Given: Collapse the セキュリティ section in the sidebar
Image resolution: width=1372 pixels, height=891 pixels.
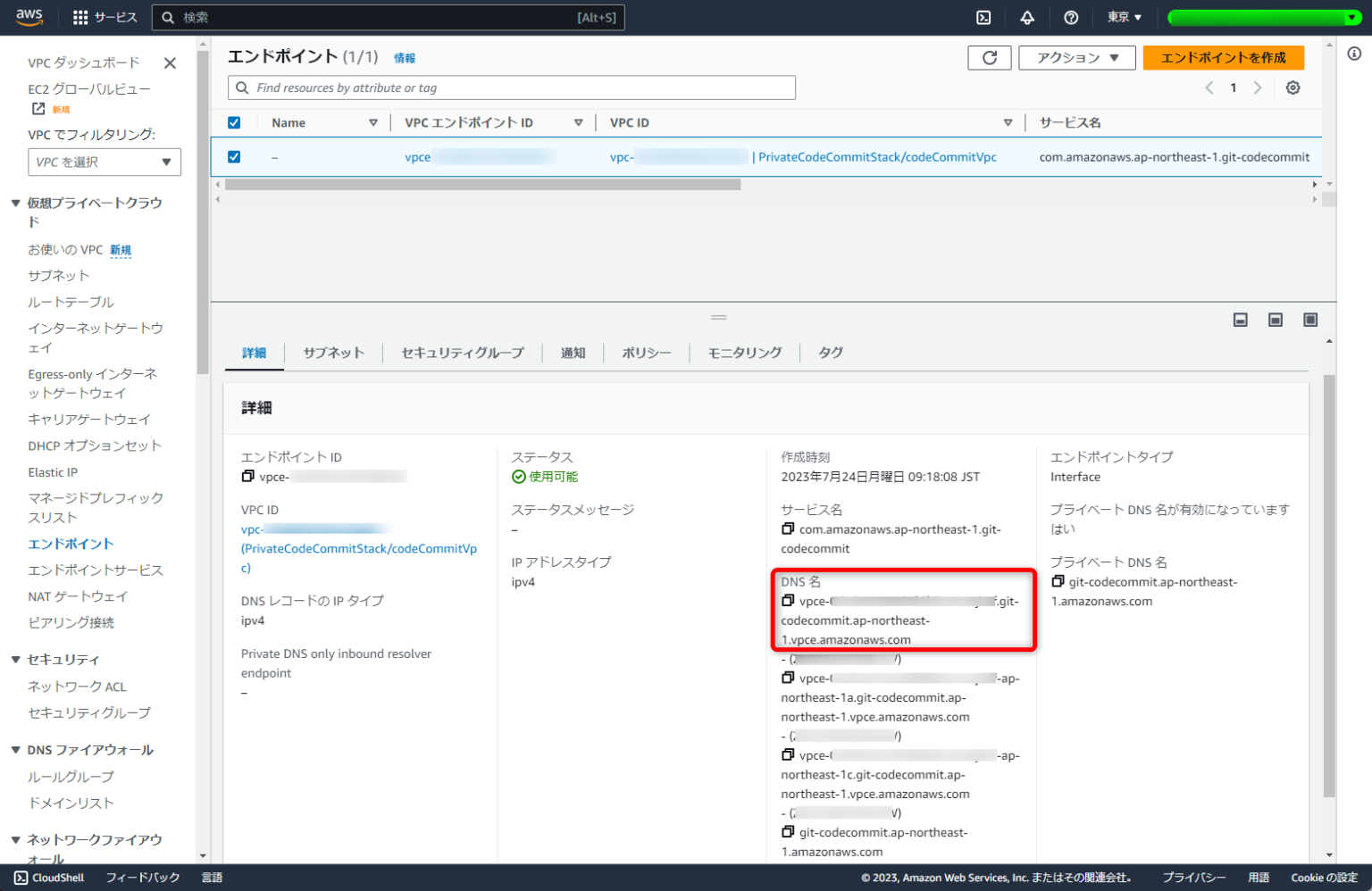Looking at the screenshot, I should (x=14, y=659).
